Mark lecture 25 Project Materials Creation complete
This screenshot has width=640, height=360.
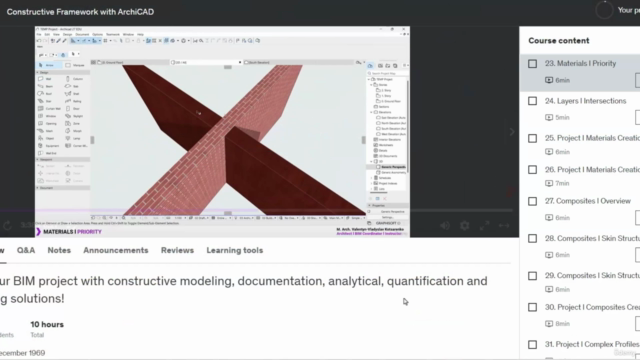(x=532, y=138)
